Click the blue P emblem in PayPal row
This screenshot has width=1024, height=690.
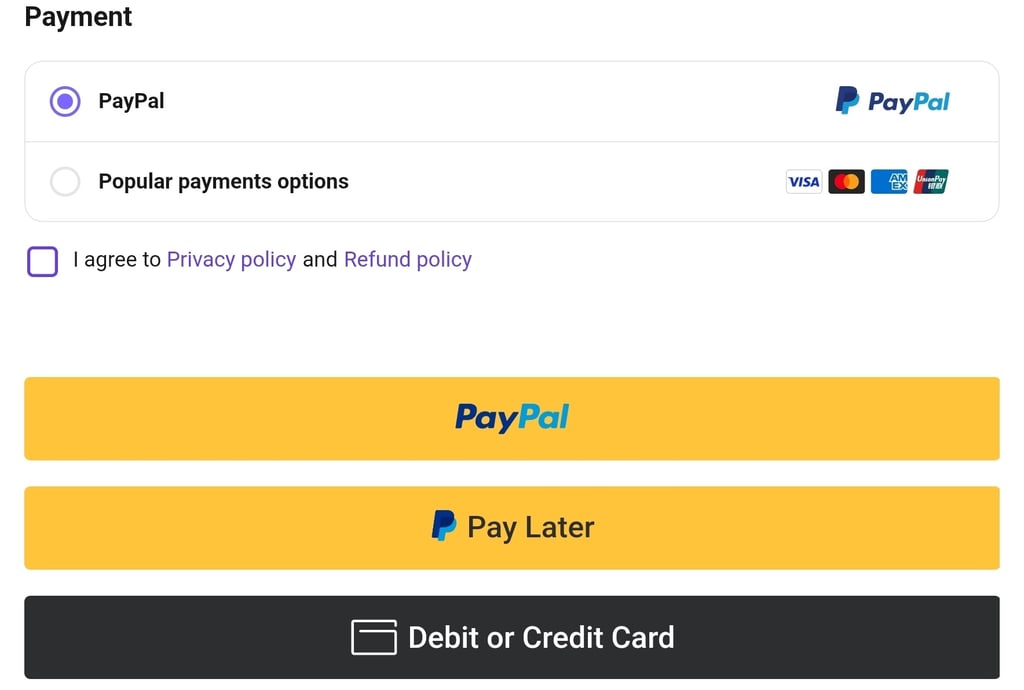[x=847, y=101]
